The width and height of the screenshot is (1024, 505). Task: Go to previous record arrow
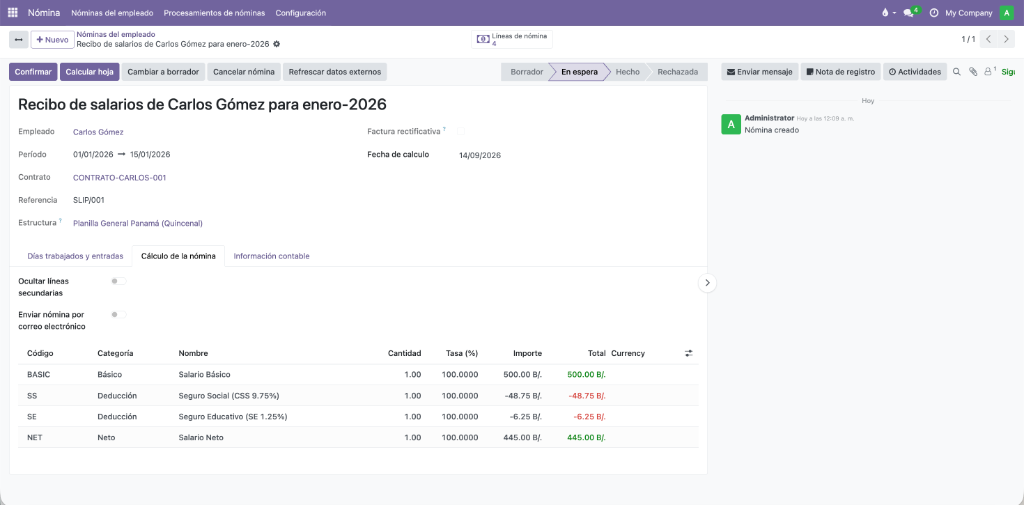tap(989, 39)
